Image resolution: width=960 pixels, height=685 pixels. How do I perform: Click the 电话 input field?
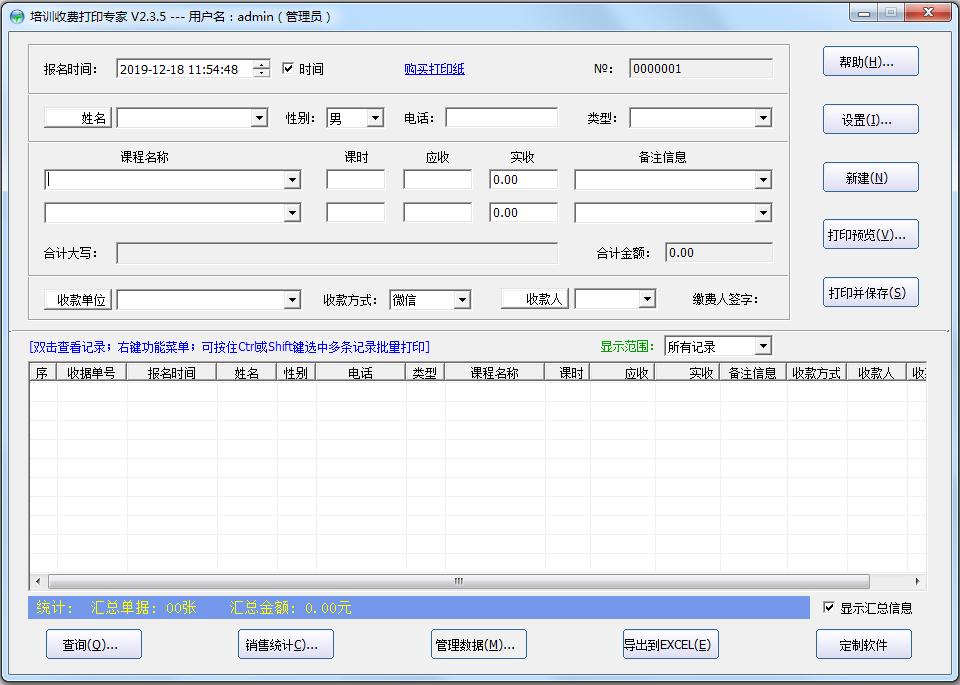click(501, 118)
